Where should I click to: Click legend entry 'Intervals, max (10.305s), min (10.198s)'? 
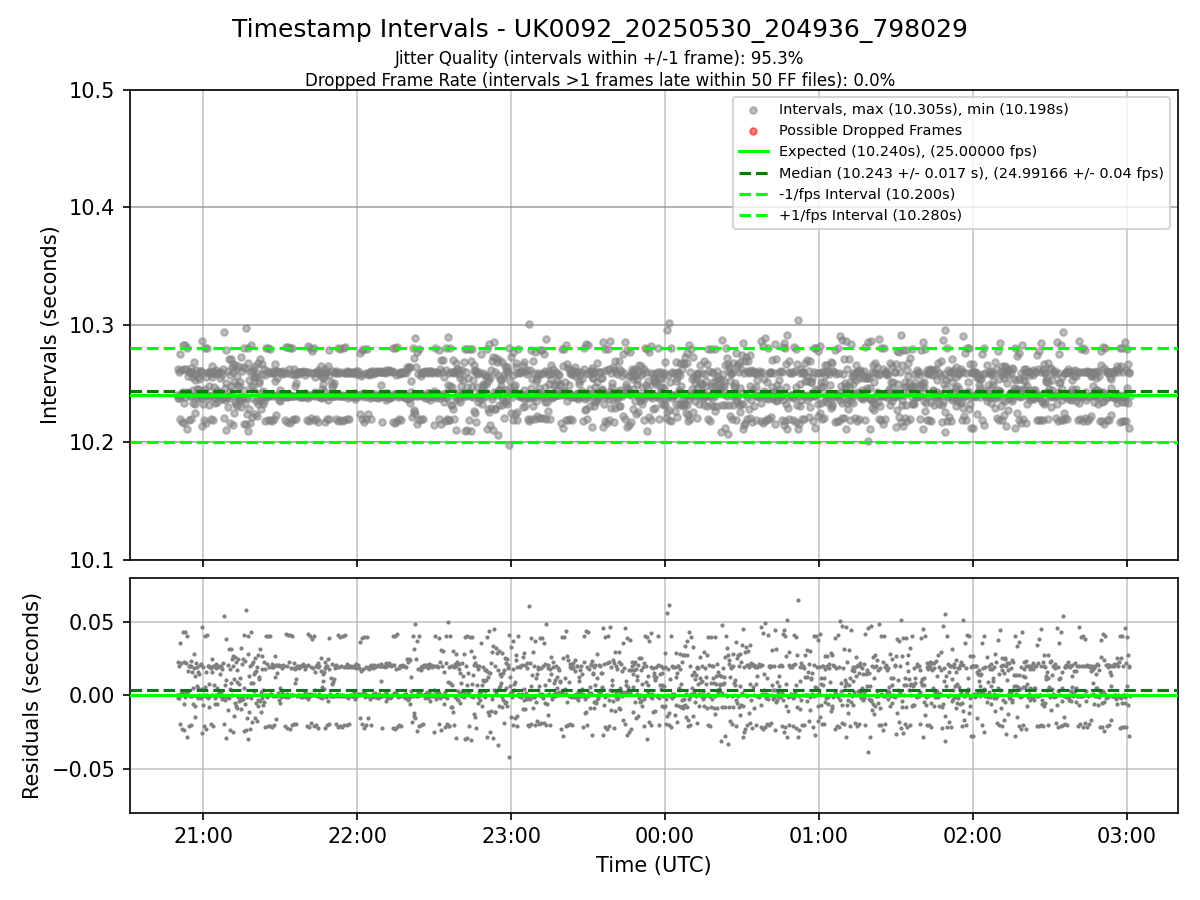tap(923, 109)
